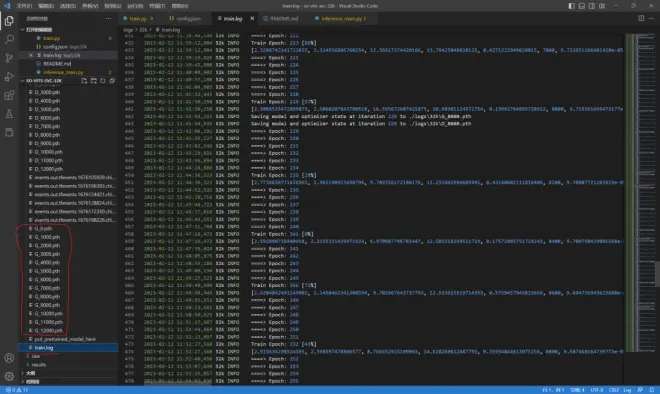Screen dimensions: 660x394
Task: Select README.md in open editors
Action: pos(69,64)
